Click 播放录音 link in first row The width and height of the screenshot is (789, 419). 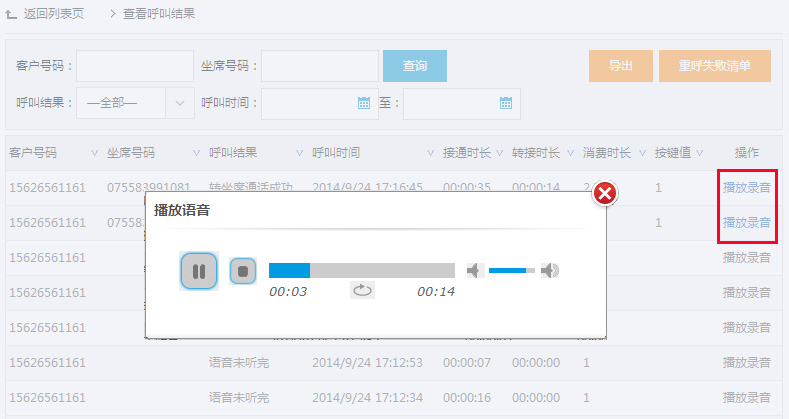747,187
